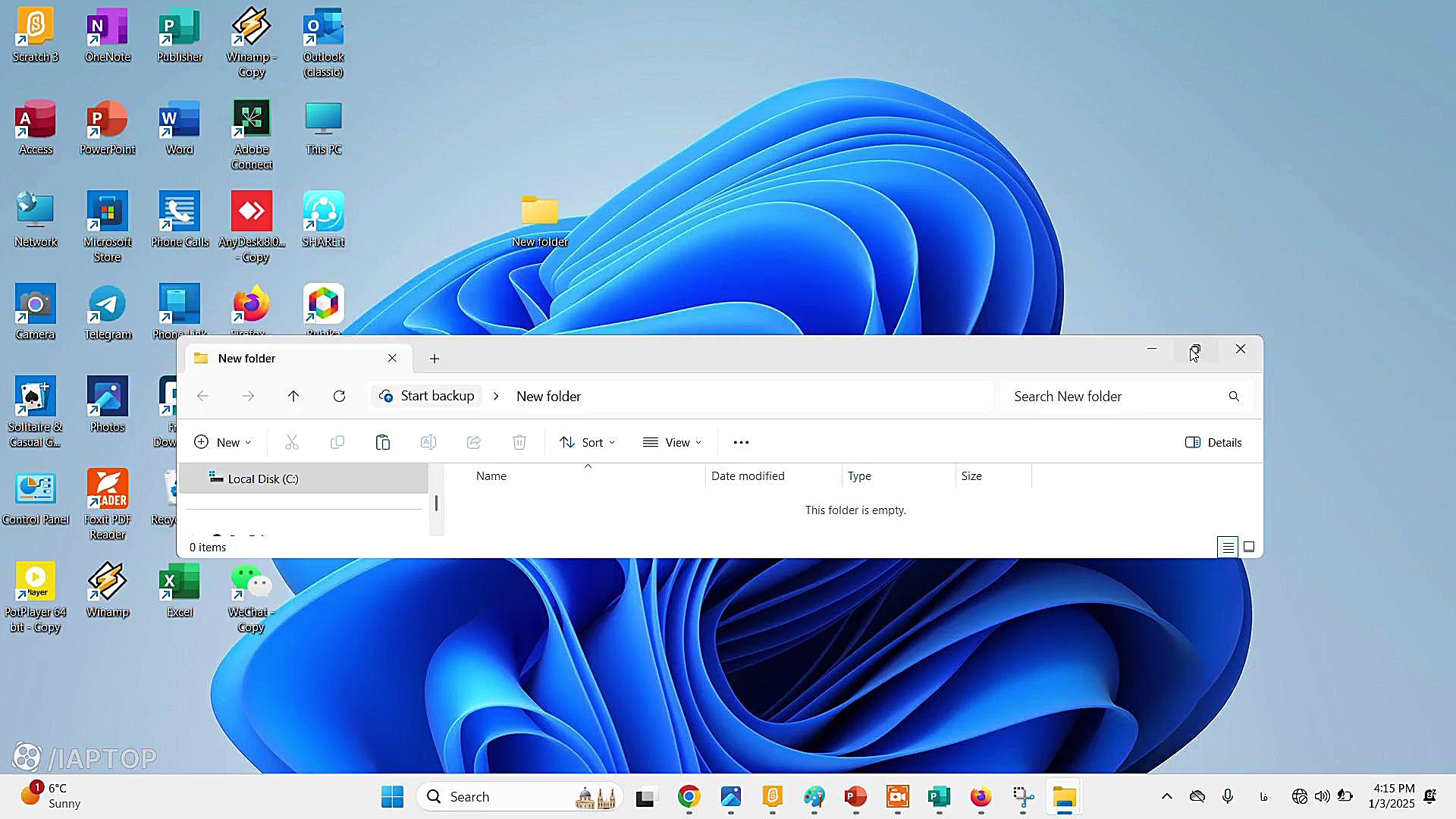Toggle the Details pane button
The image size is (1456, 819).
(x=1213, y=442)
